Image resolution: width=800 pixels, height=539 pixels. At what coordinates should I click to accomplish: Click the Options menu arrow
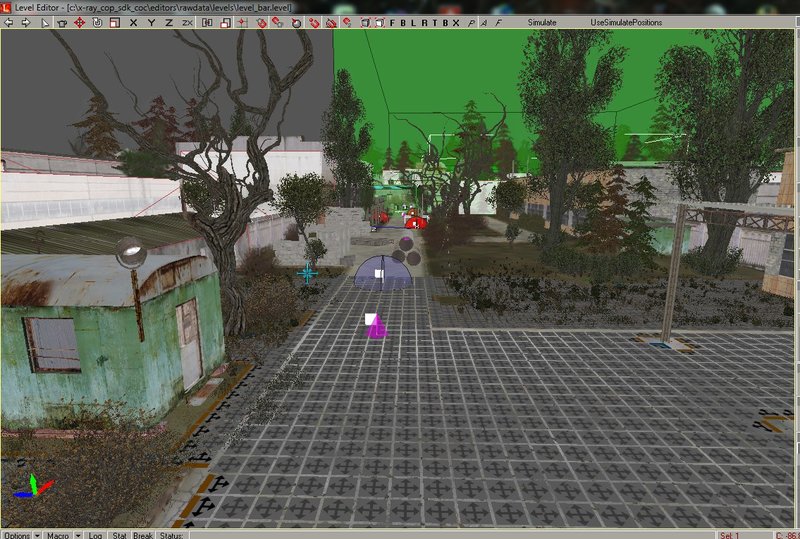(x=37, y=534)
